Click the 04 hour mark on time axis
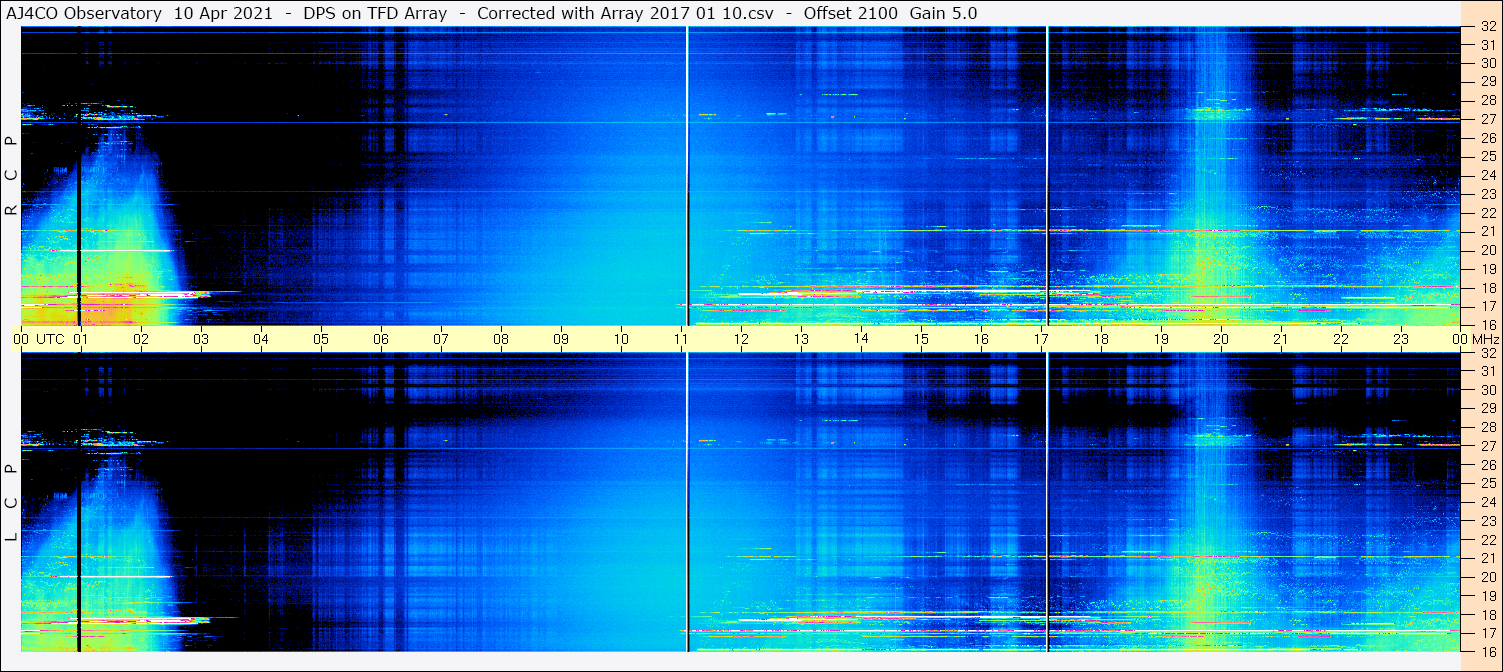The height and width of the screenshot is (672, 1503). point(261,339)
